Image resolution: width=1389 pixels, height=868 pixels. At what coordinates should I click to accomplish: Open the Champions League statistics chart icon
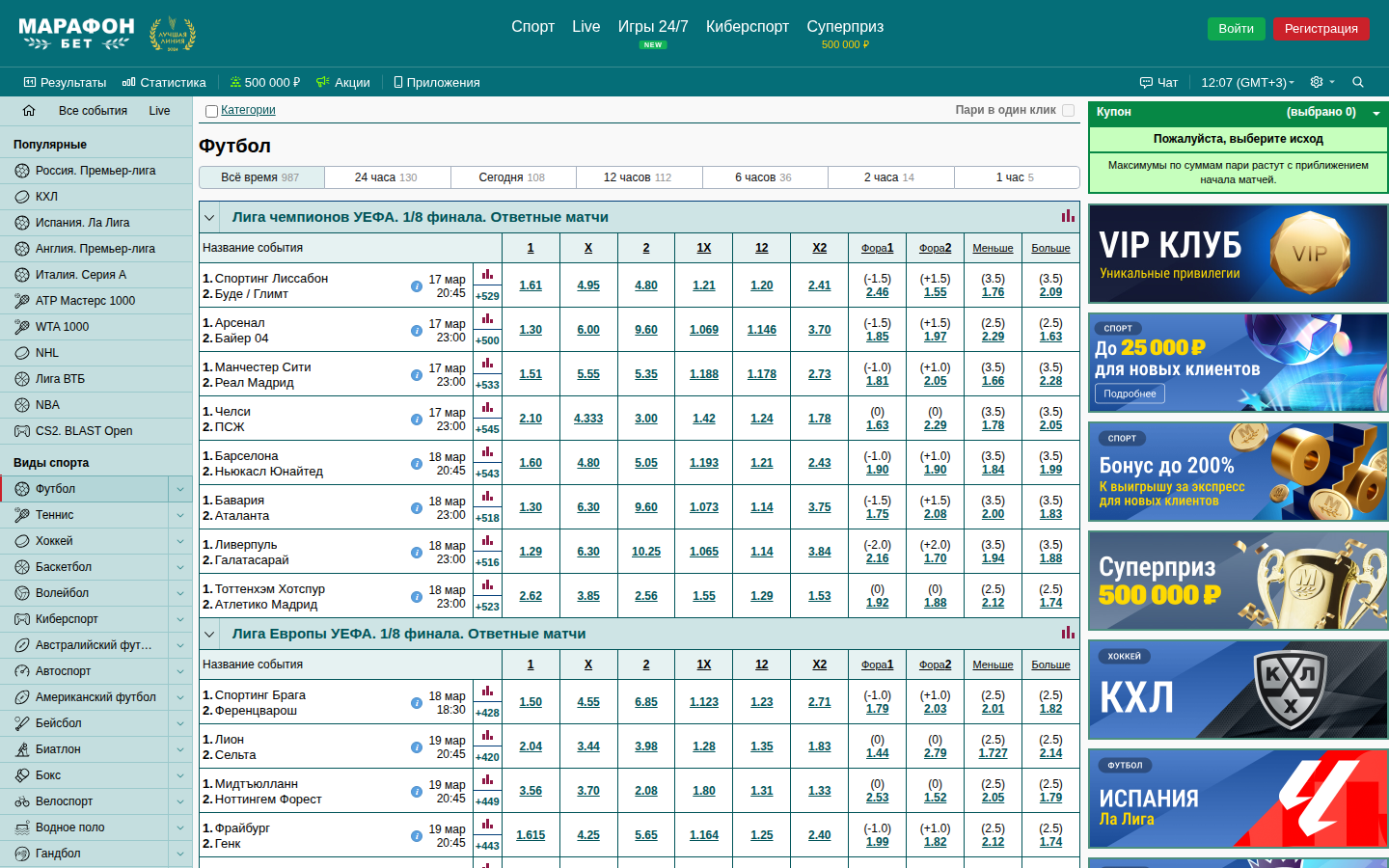(1068, 217)
